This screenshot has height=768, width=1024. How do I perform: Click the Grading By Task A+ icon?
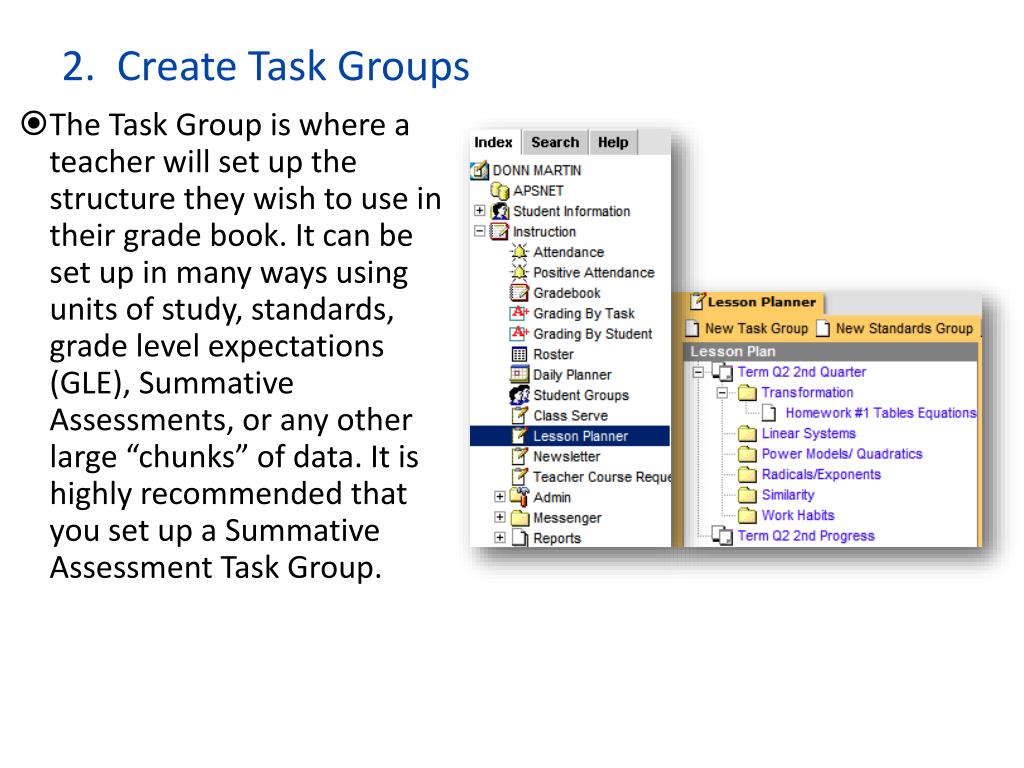tap(519, 313)
